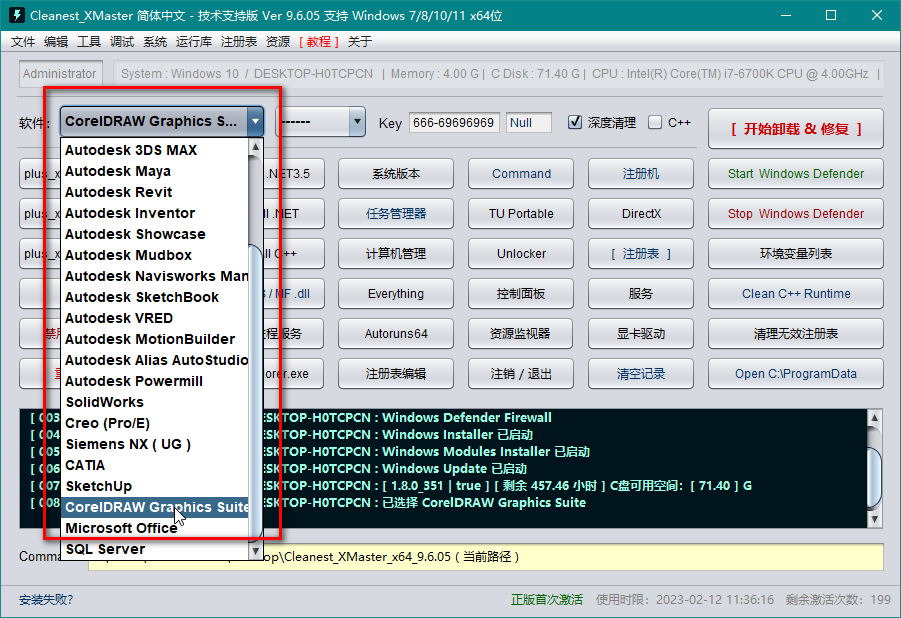
Task: Choose Microsoft Office from the list
Action: pyautogui.click(x=155, y=528)
